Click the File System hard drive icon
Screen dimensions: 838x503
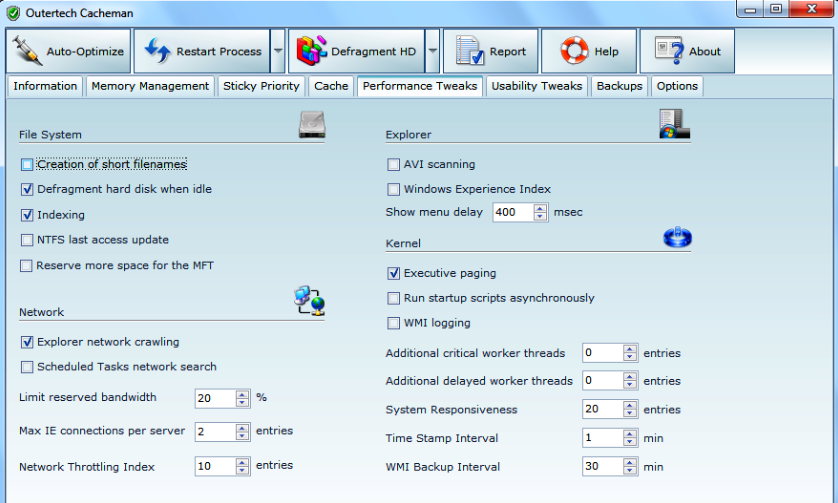pyautogui.click(x=313, y=124)
